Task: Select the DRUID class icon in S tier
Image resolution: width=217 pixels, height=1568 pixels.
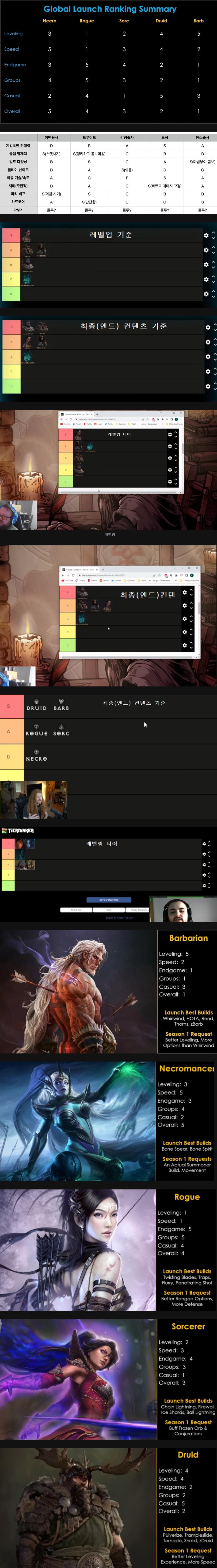Action: (37, 705)
